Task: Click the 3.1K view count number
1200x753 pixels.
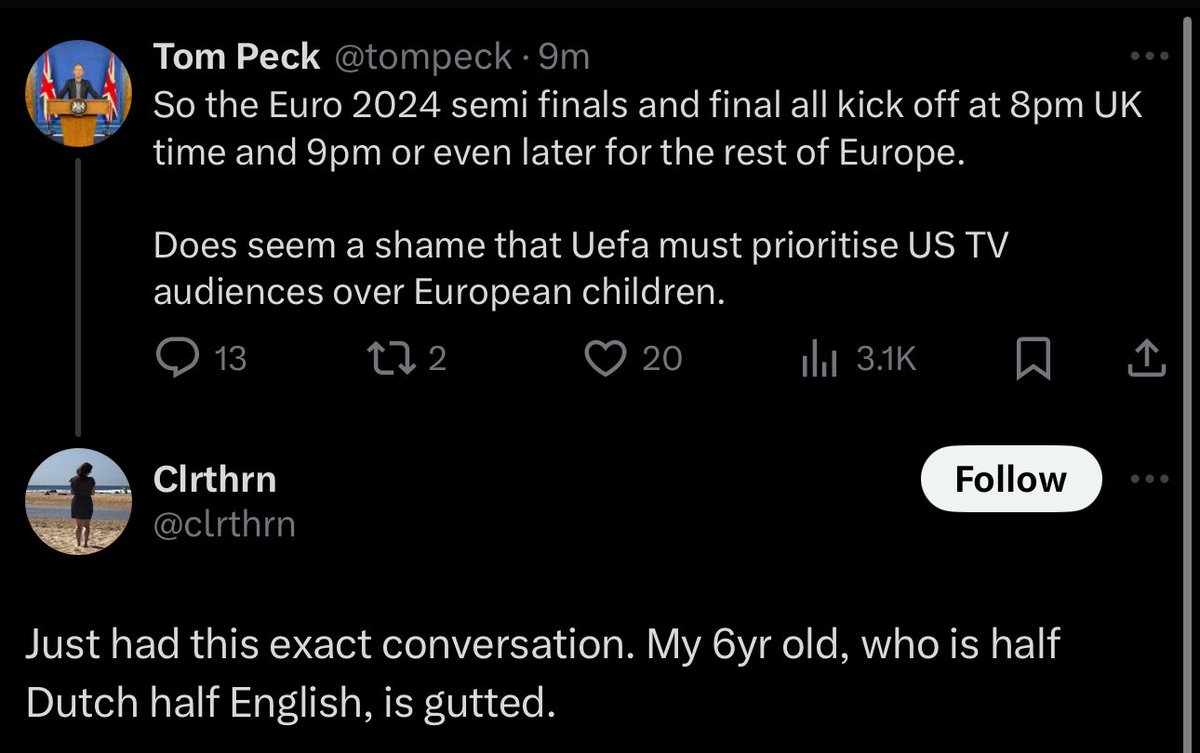Action: tap(885, 359)
